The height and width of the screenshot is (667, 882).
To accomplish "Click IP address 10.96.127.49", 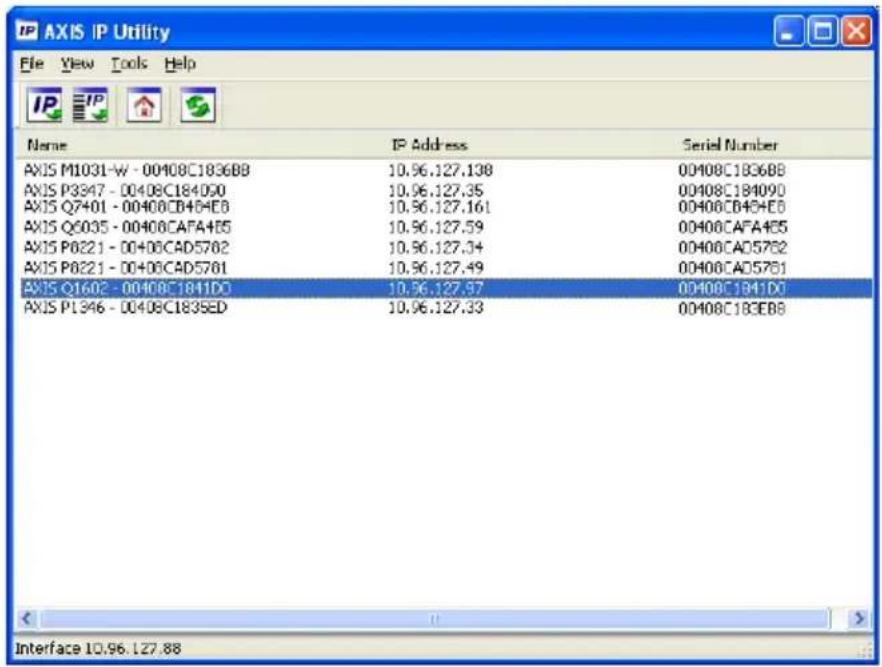I will [x=436, y=268].
